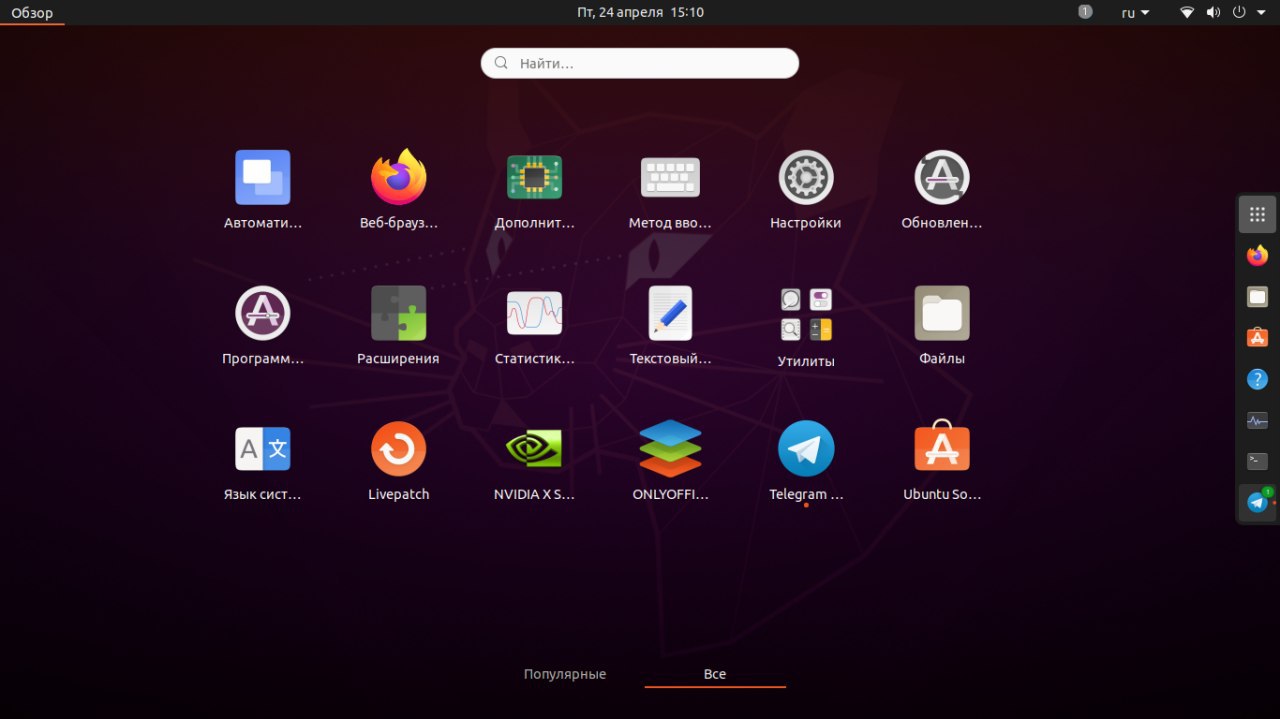1280x719 pixels.
Task: Open Ubuntu Software from the dock
Action: pos(1258,338)
